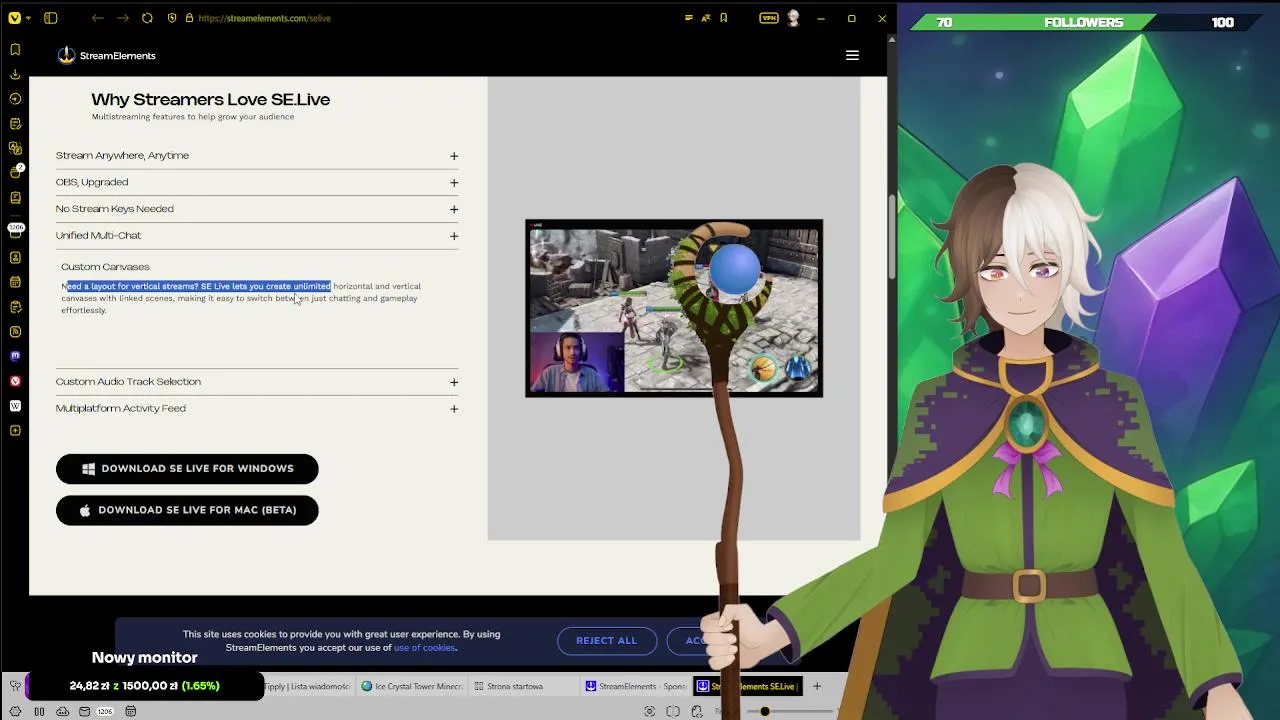Image resolution: width=1280 pixels, height=720 pixels.
Task: Add a new web panel
Action: [15, 431]
